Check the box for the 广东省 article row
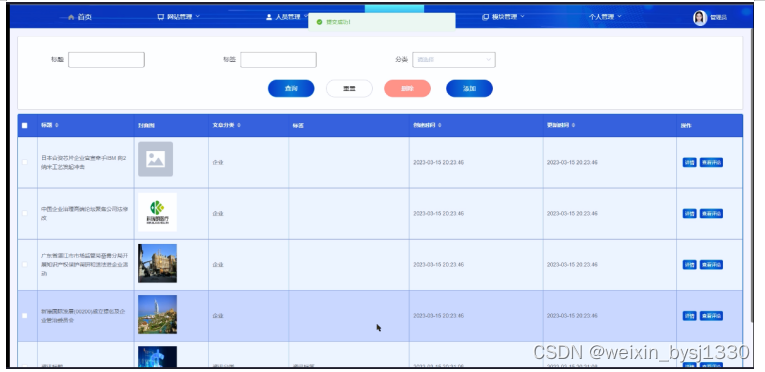This screenshot has width=765, height=372. coord(25,265)
